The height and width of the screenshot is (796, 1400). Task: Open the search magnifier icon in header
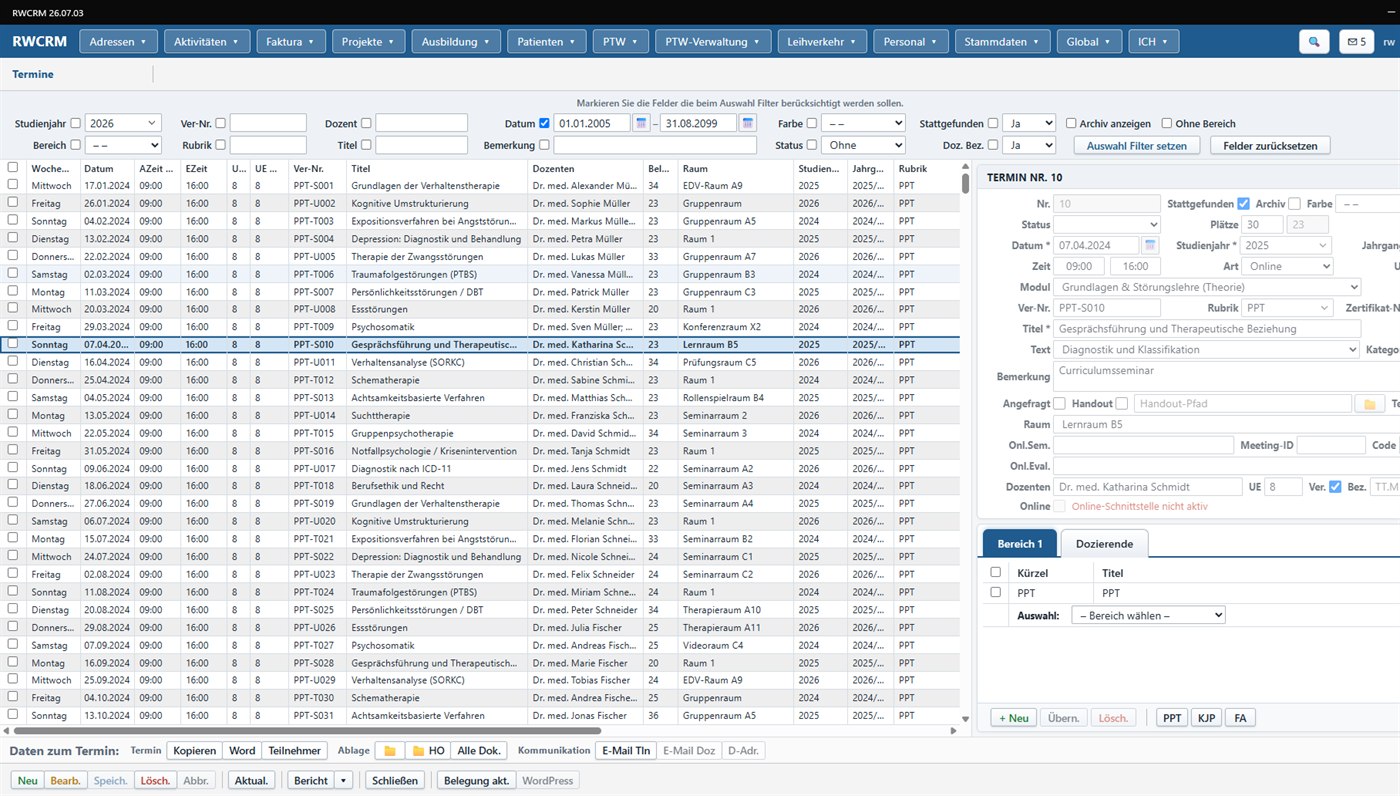pyautogui.click(x=1314, y=42)
